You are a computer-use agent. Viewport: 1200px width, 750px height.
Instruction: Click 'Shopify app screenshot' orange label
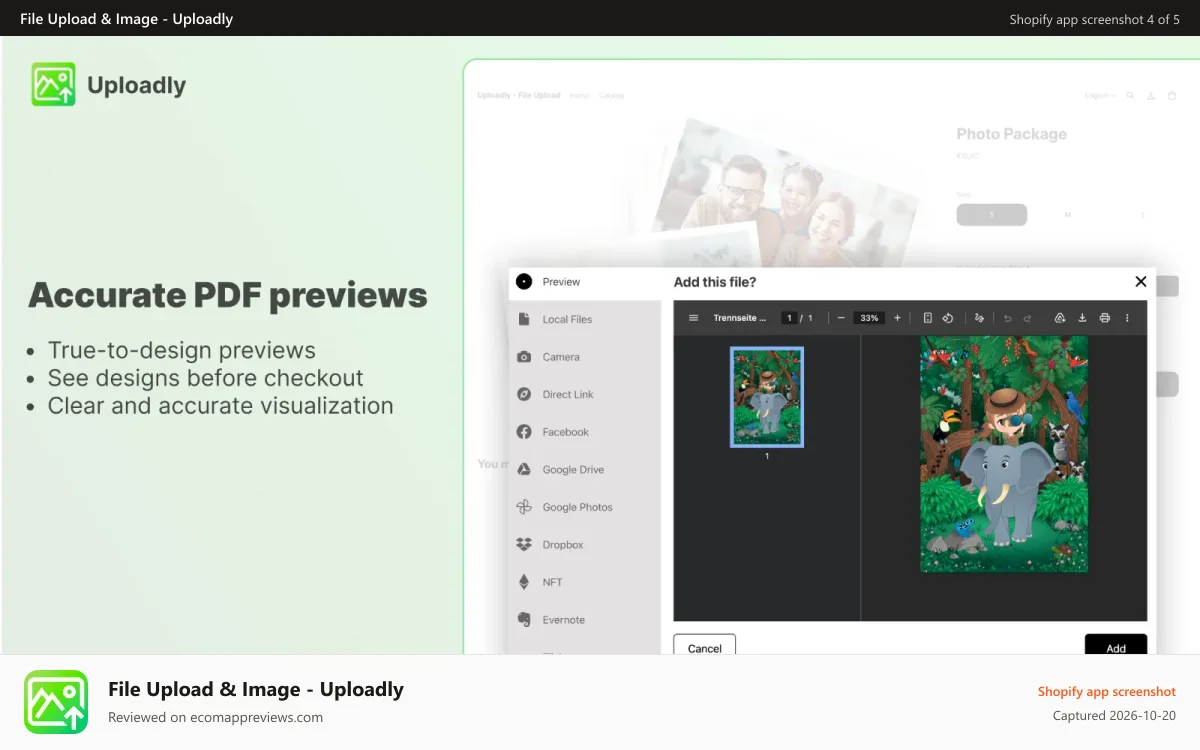click(1107, 692)
